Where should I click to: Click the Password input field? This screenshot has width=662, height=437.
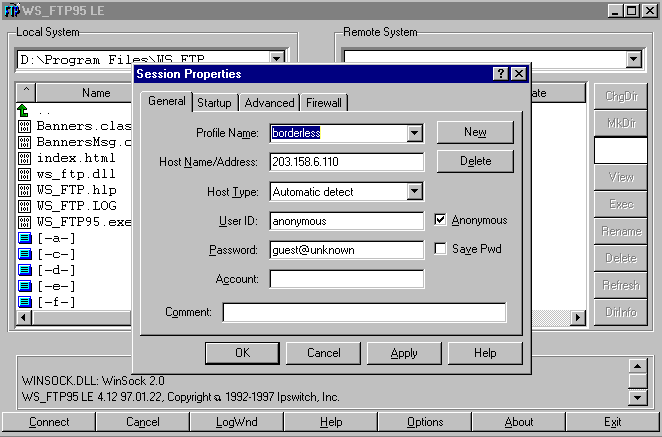(x=347, y=250)
